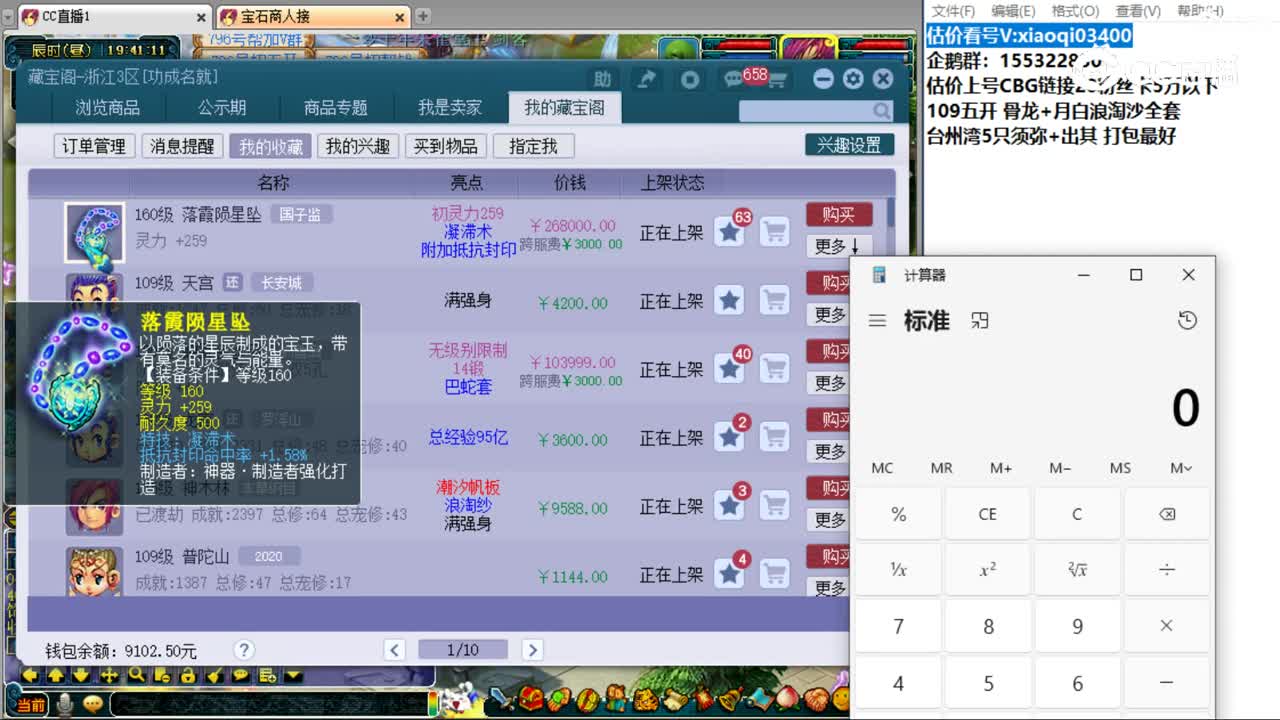Toggle the favorite star on 普陀山 listing
Image resolution: width=1280 pixels, height=720 pixels.
(729, 574)
